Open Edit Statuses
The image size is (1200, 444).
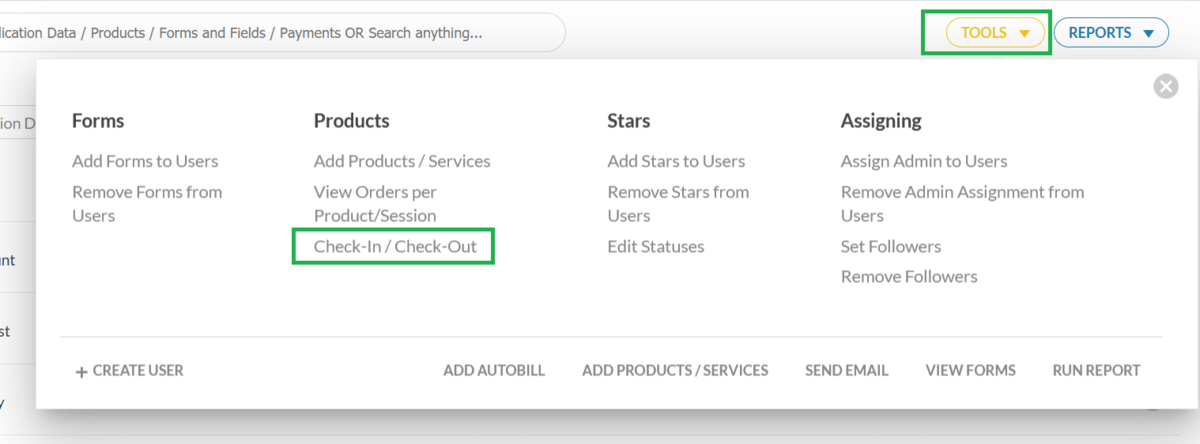pyautogui.click(x=655, y=246)
